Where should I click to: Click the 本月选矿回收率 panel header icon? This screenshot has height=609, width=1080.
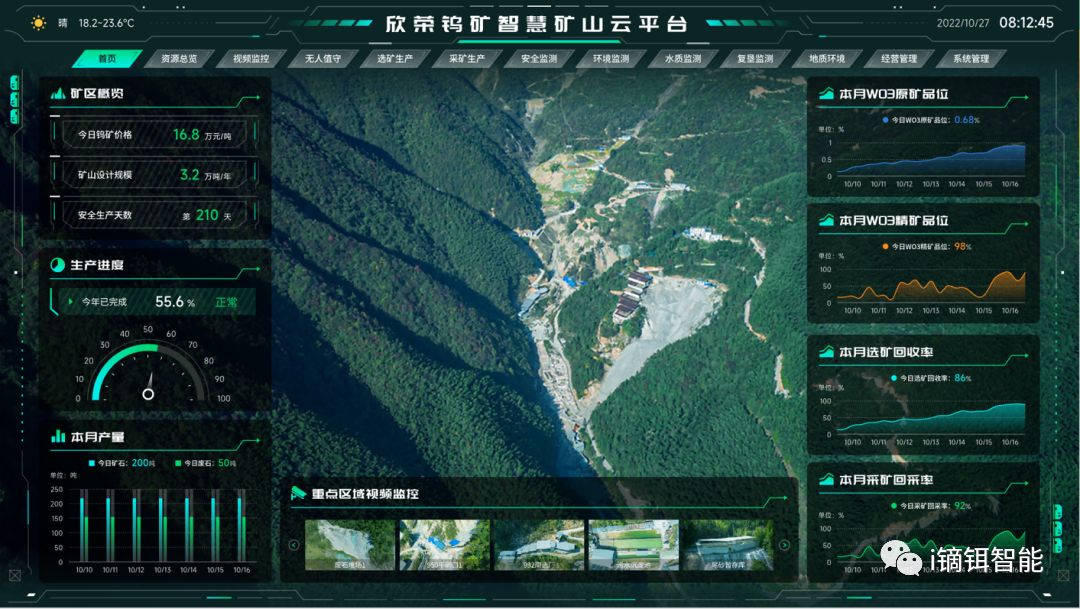[826, 352]
